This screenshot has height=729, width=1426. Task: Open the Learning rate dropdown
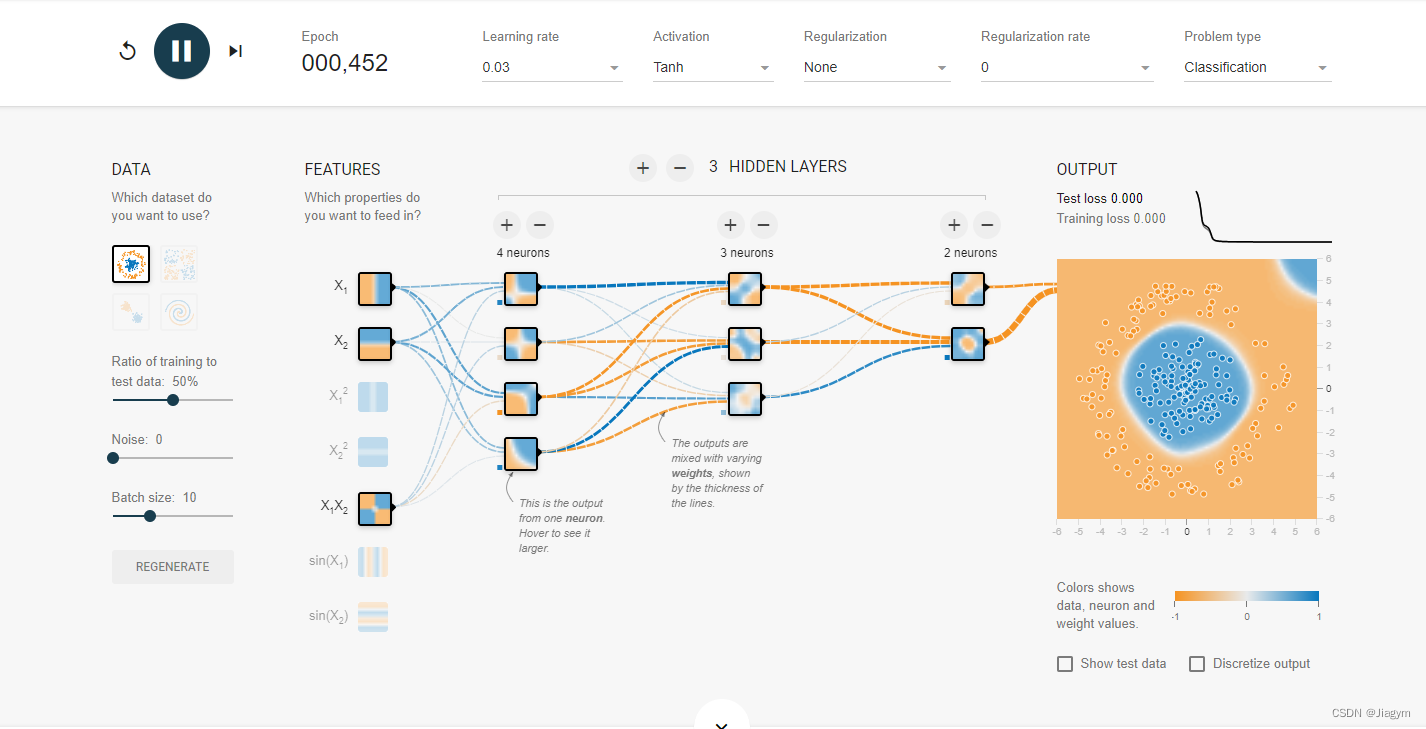click(x=552, y=68)
